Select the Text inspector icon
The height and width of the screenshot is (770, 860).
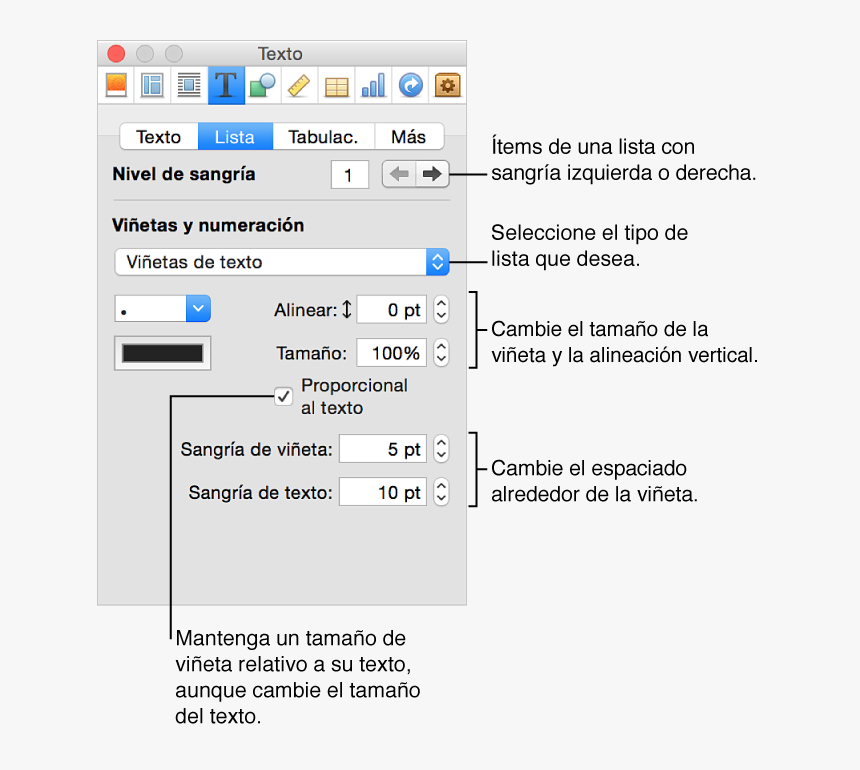pos(225,85)
